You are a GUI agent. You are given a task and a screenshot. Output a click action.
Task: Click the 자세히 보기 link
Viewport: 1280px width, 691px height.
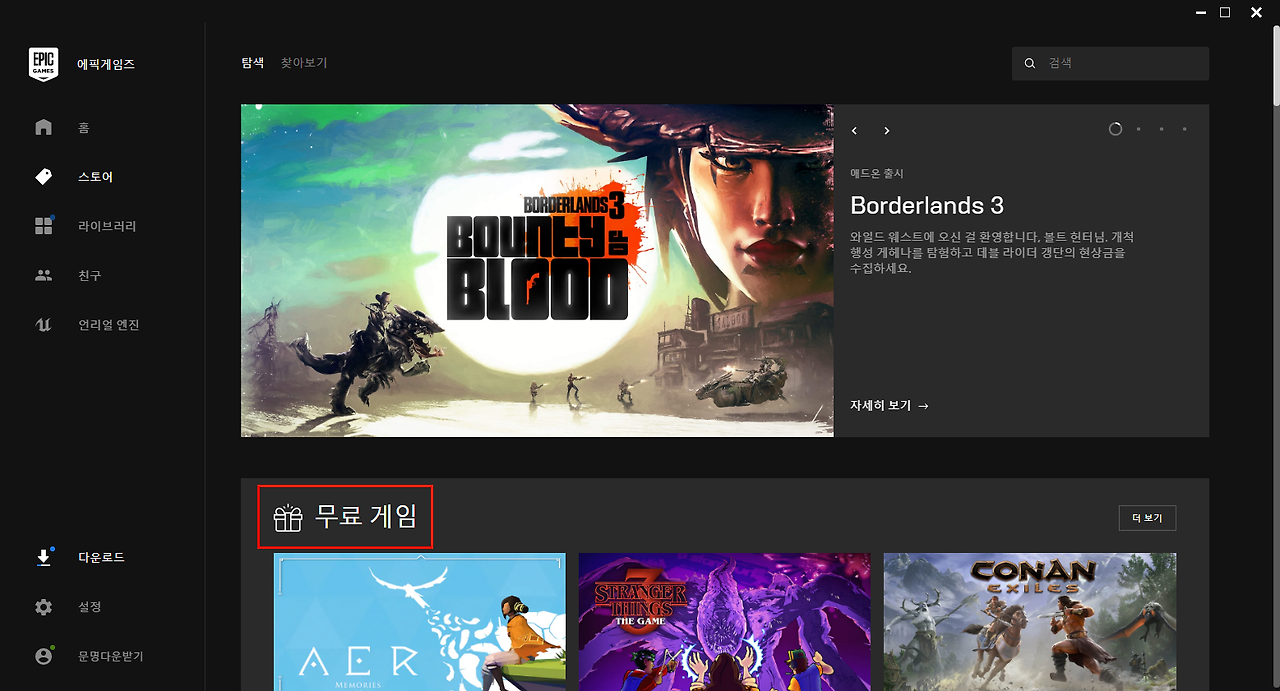[890, 405]
